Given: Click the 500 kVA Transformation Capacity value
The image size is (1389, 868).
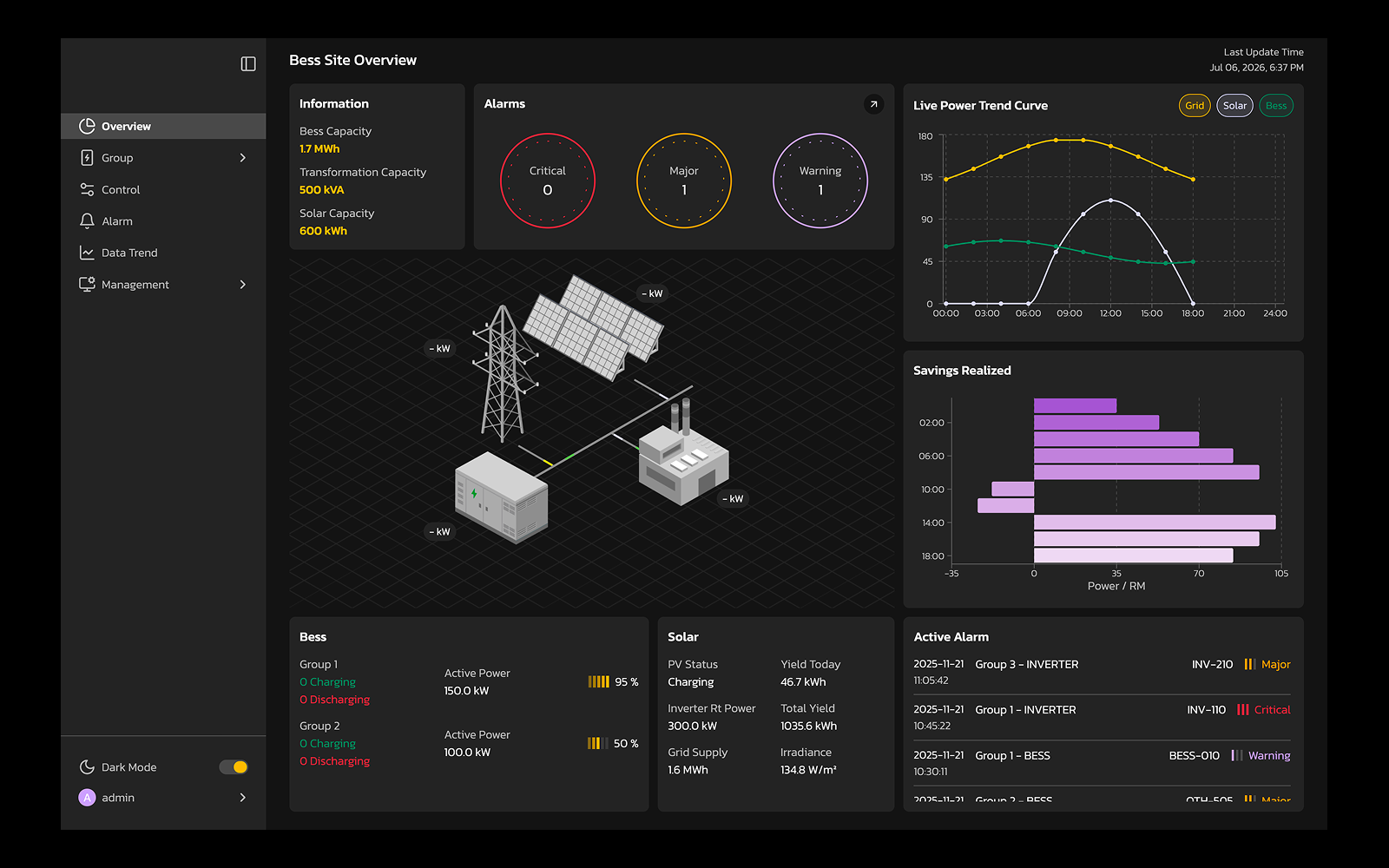Looking at the screenshot, I should (x=322, y=190).
